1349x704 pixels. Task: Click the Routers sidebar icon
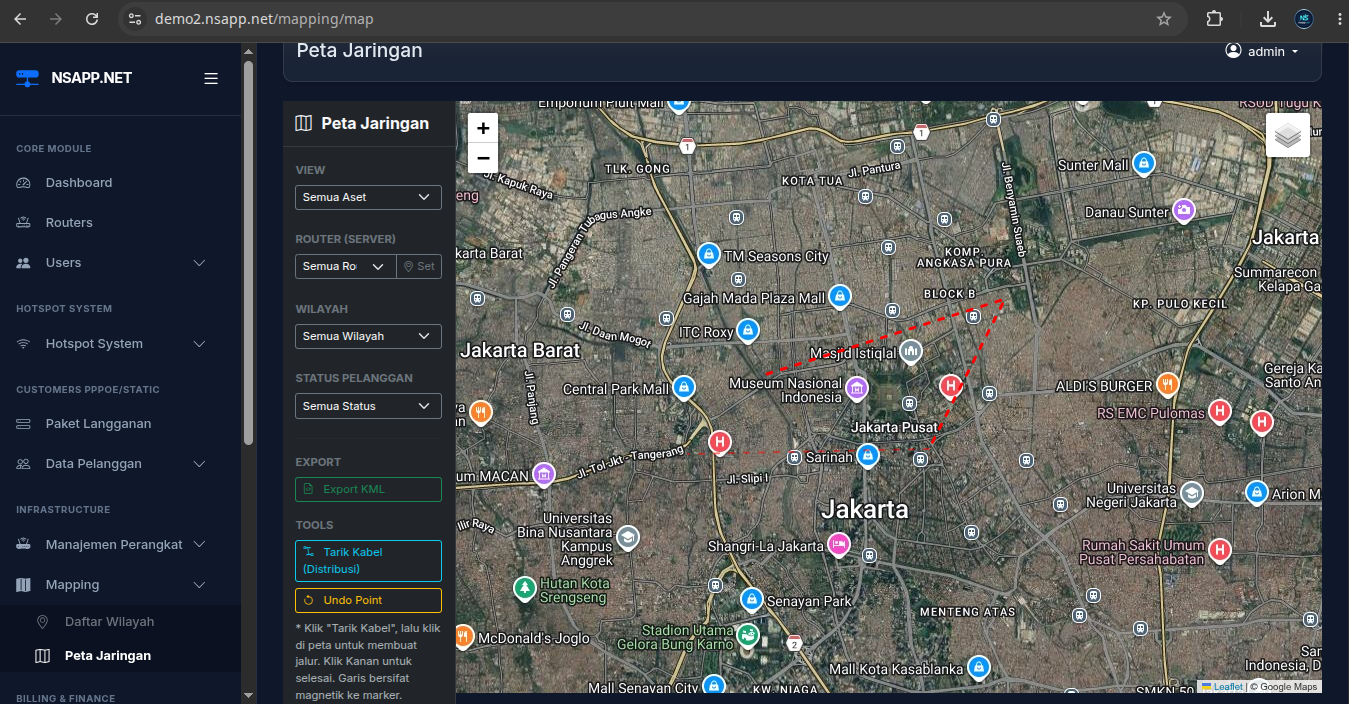24,223
